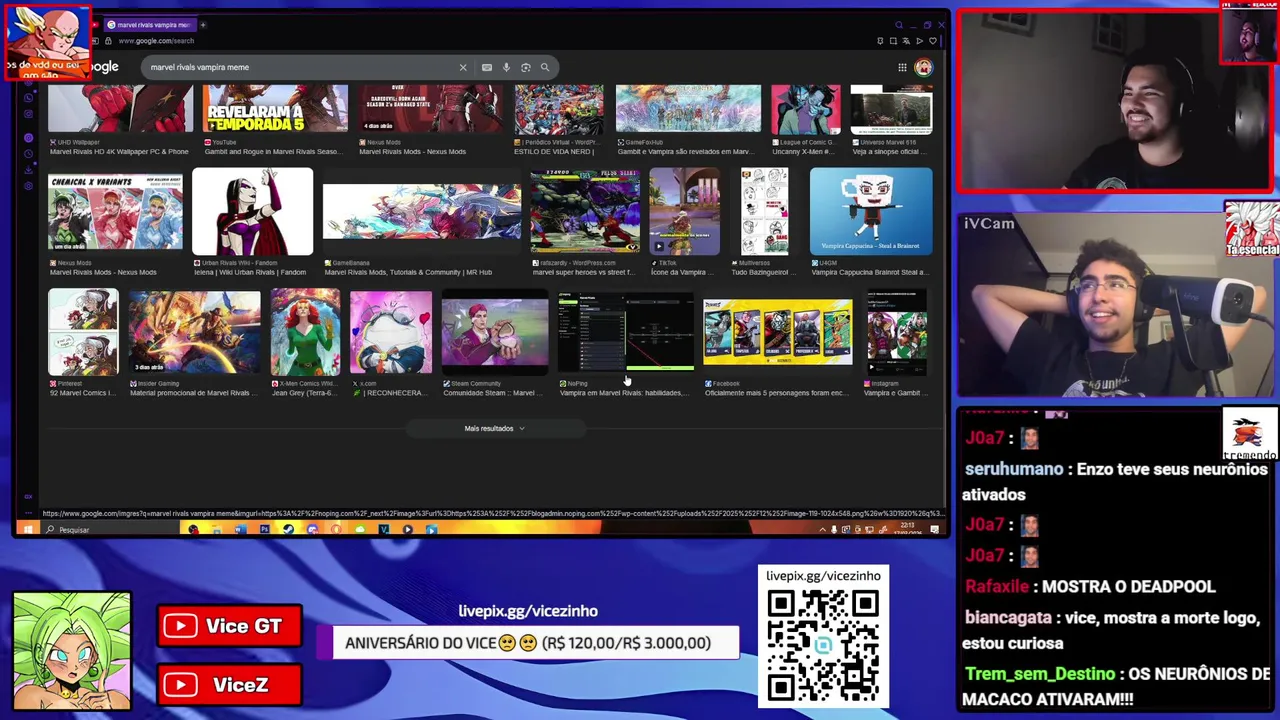Open Steam Community Comunidade Steam image
Screen dimensions: 1280x720
[x=495, y=332]
